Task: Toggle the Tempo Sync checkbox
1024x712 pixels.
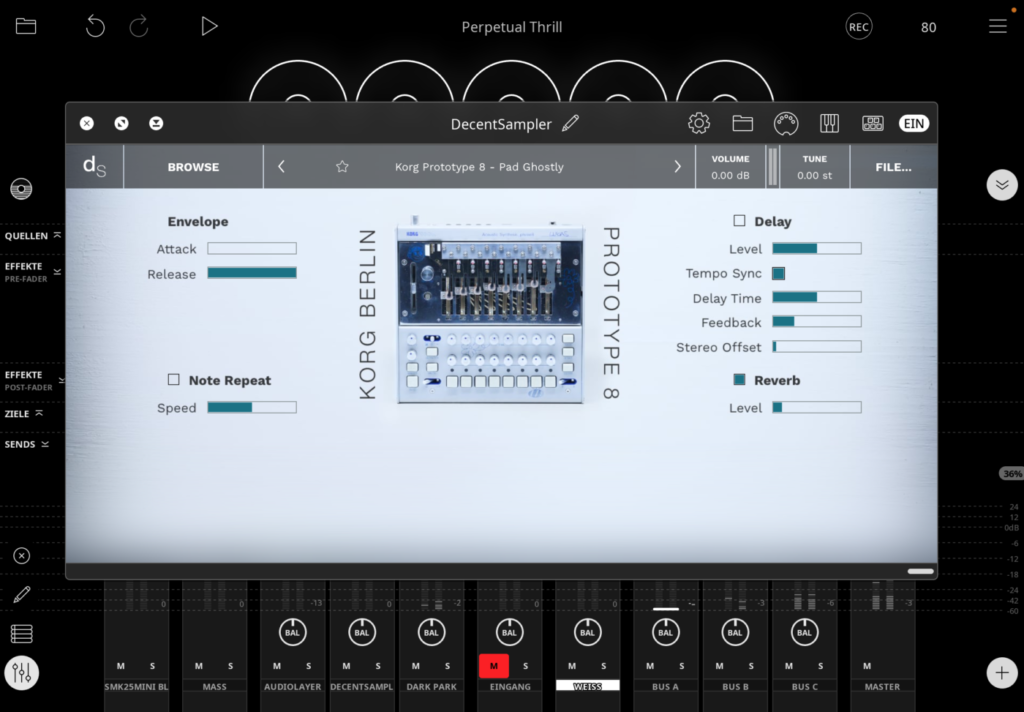Action: coord(778,273)
